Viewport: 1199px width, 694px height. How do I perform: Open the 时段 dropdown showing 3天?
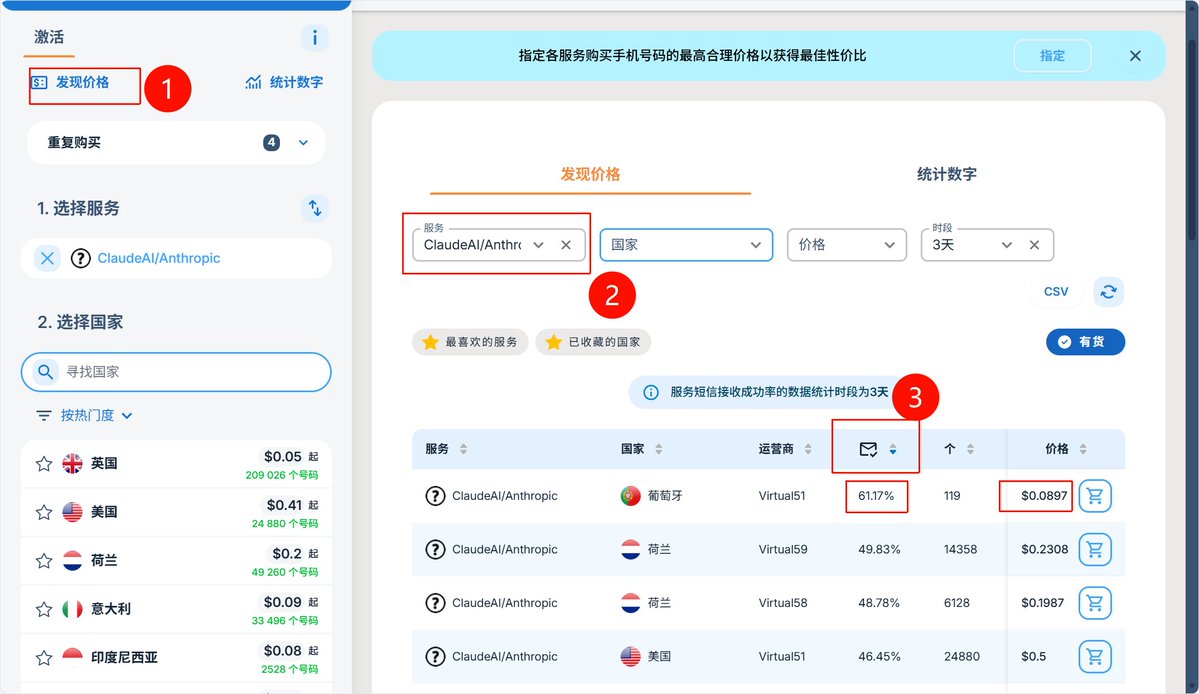click(1006, 245)
